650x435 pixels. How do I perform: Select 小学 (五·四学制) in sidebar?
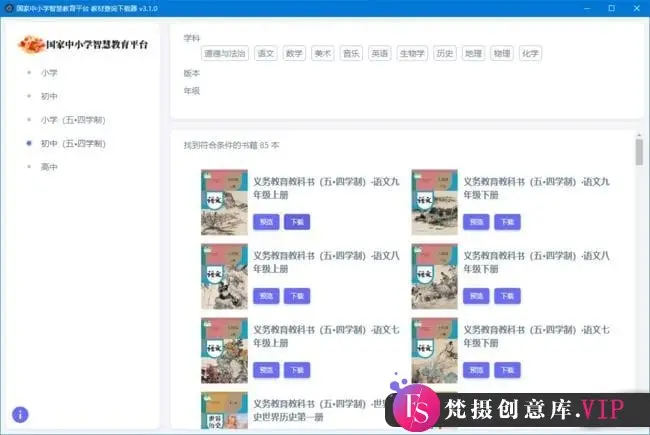click(x=73, y=120)
